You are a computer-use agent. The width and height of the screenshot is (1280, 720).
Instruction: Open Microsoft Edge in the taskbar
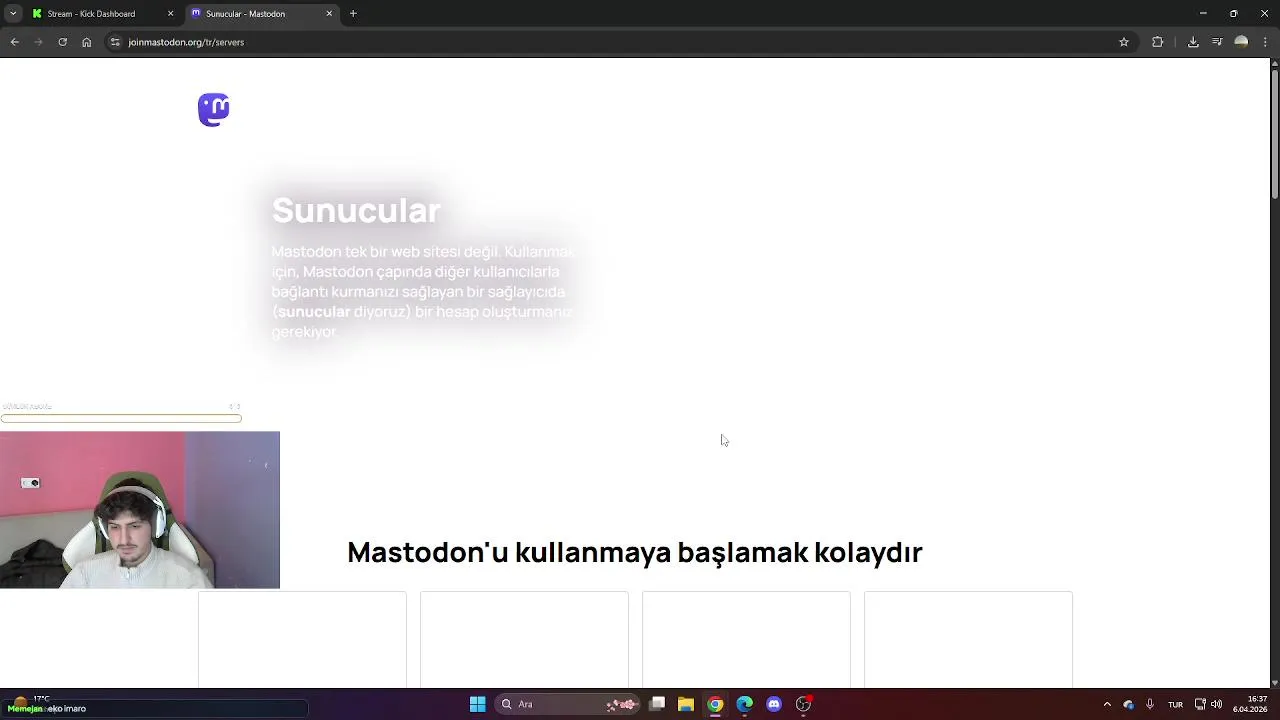point(745,704)
